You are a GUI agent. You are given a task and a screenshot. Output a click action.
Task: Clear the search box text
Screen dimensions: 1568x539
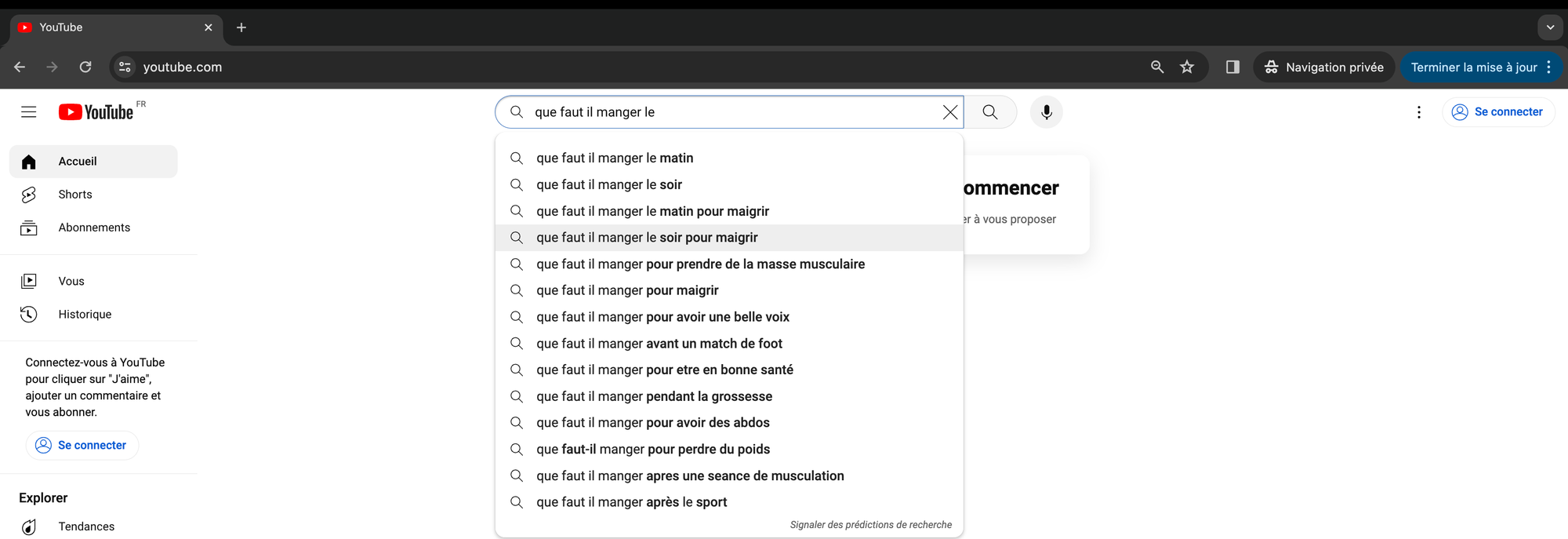(x=949, y=112)
